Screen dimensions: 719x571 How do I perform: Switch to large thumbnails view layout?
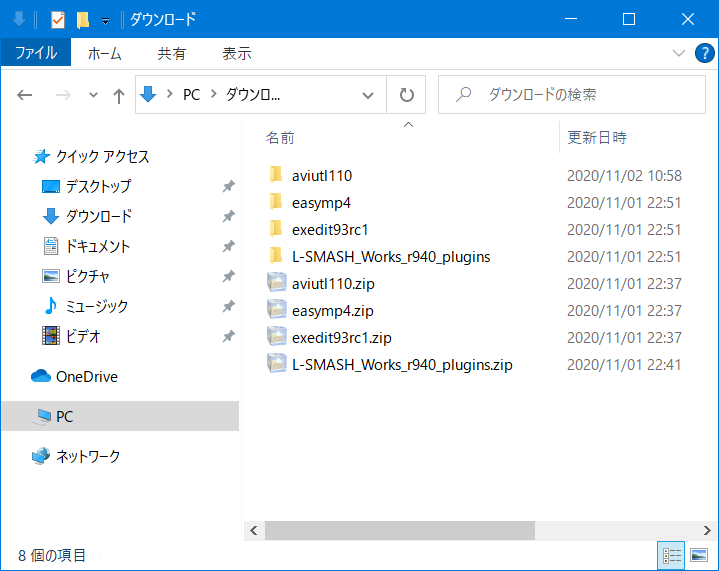(698, 555)
